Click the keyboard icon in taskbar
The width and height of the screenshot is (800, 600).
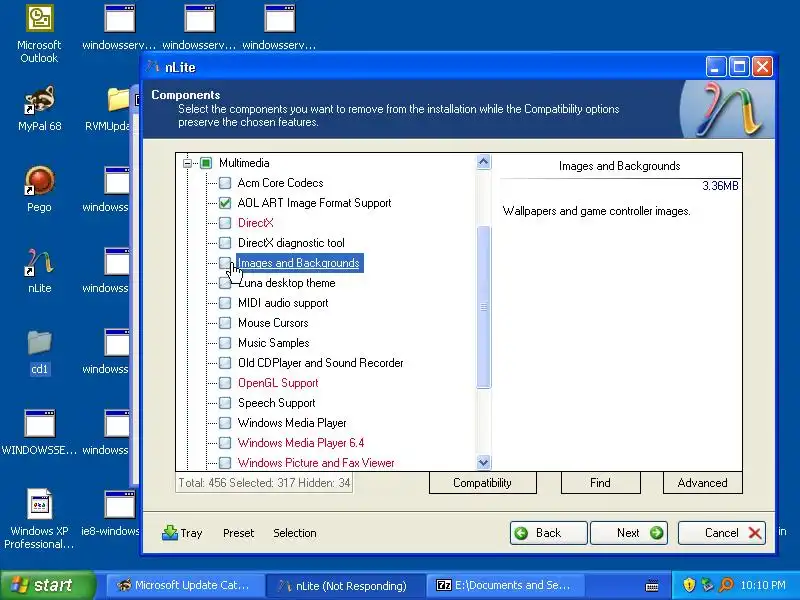point(652,586)
